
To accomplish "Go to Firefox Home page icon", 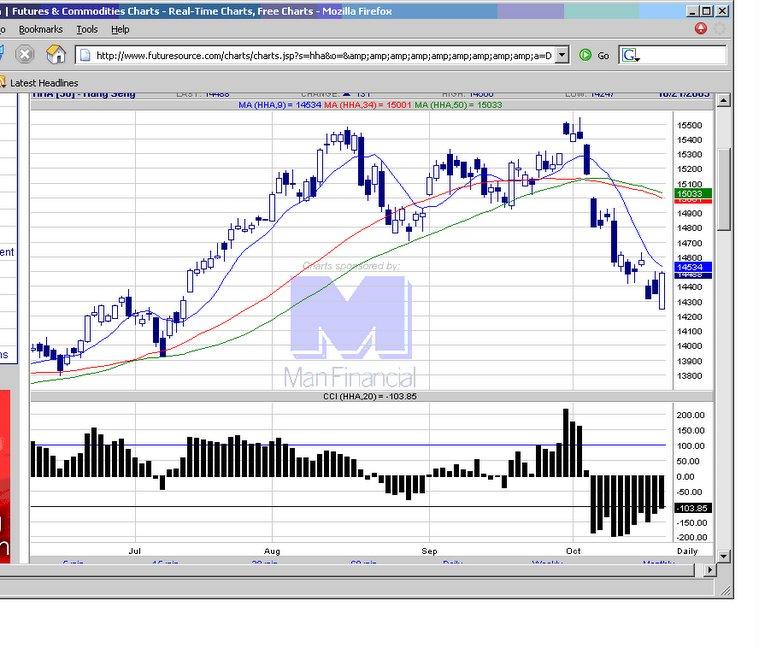I will point(56,54).
